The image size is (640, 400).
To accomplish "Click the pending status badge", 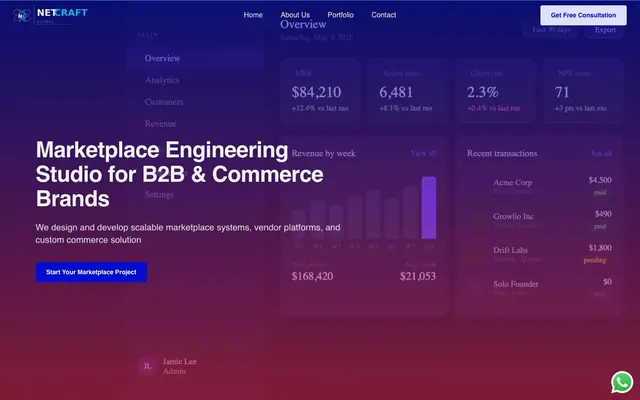I will click(x=595, y=260).
